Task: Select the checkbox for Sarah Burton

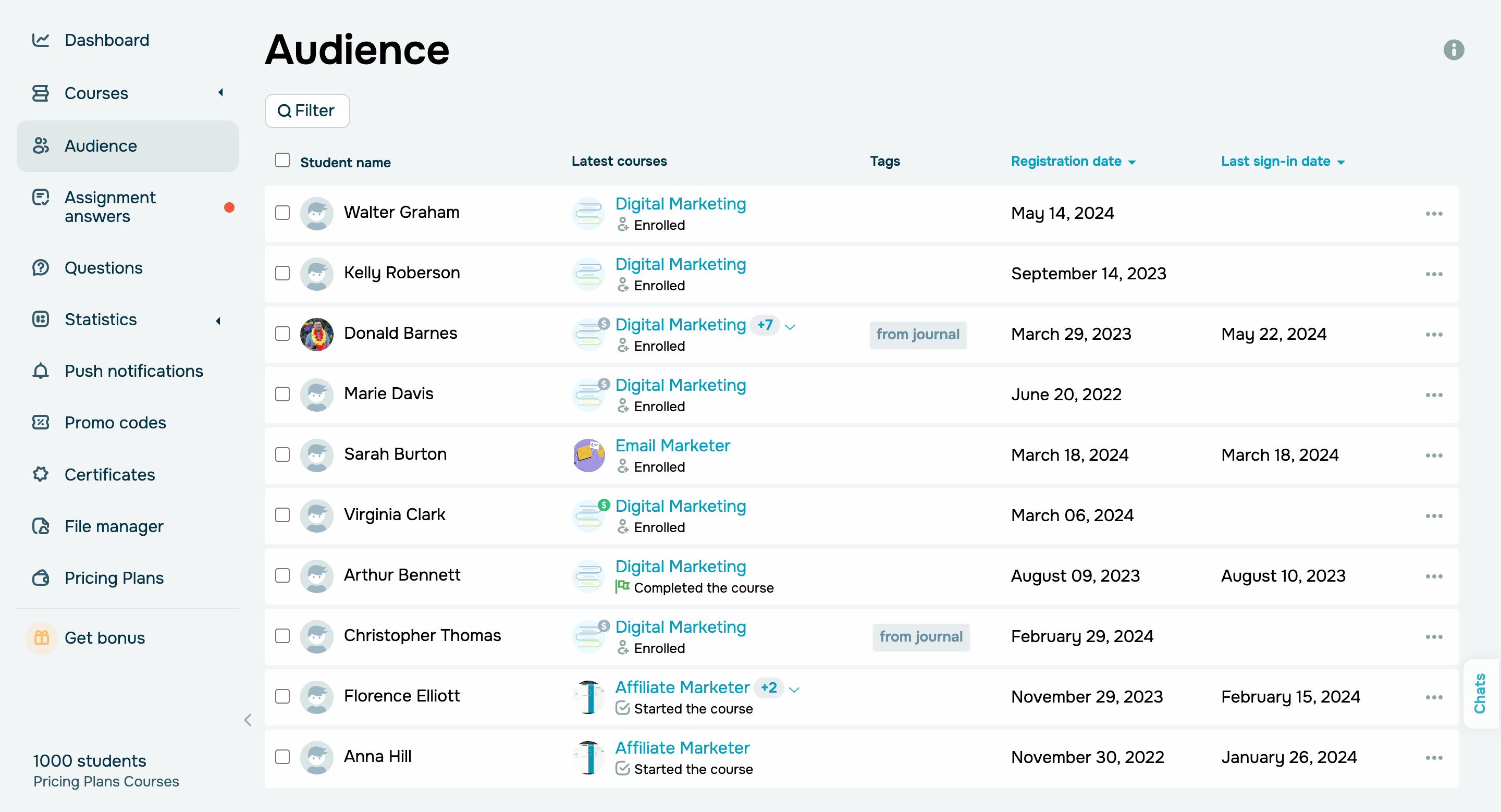Action: (282, 455)
